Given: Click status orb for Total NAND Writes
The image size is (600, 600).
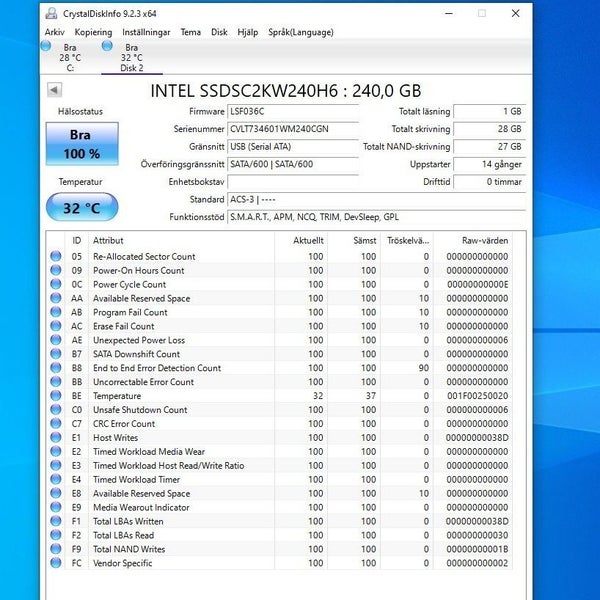Looking at the screenshot, I should 56,549.
